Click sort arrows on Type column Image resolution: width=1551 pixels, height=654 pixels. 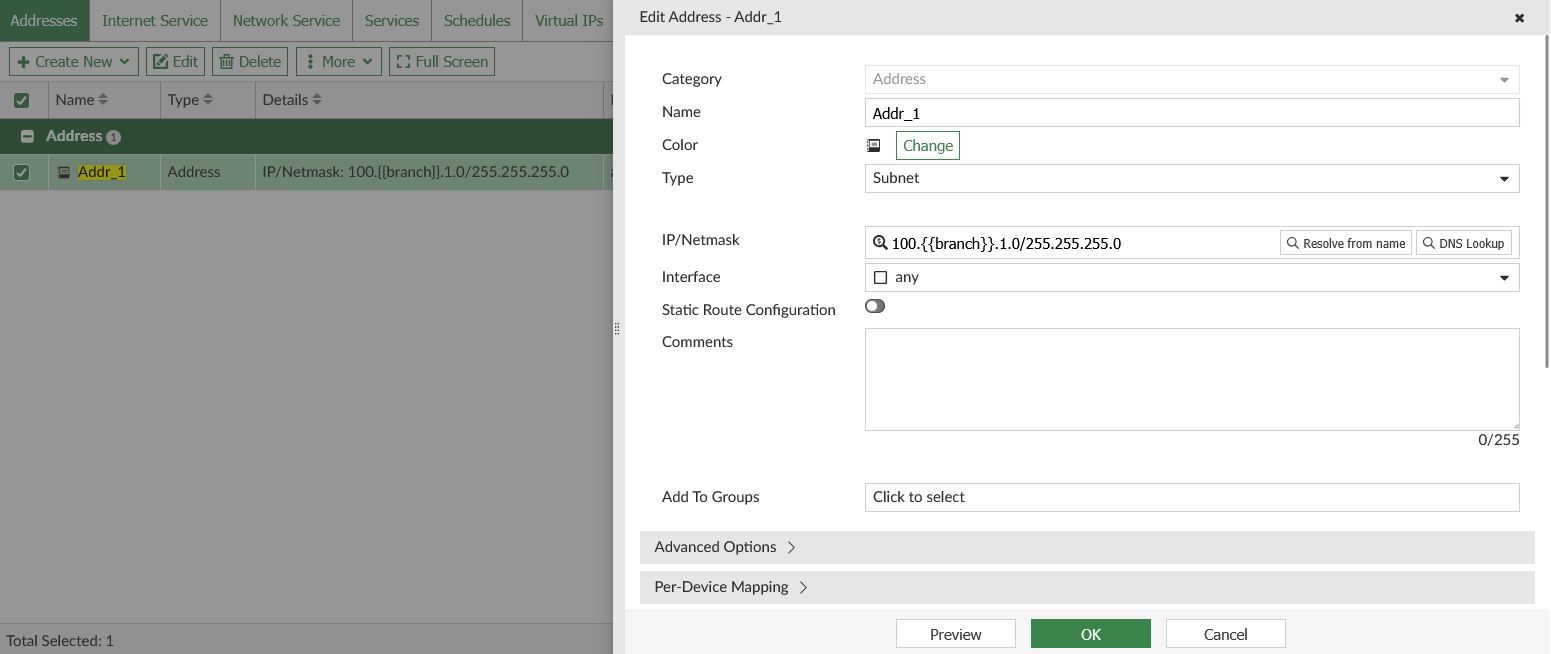(x=208, y=100)
